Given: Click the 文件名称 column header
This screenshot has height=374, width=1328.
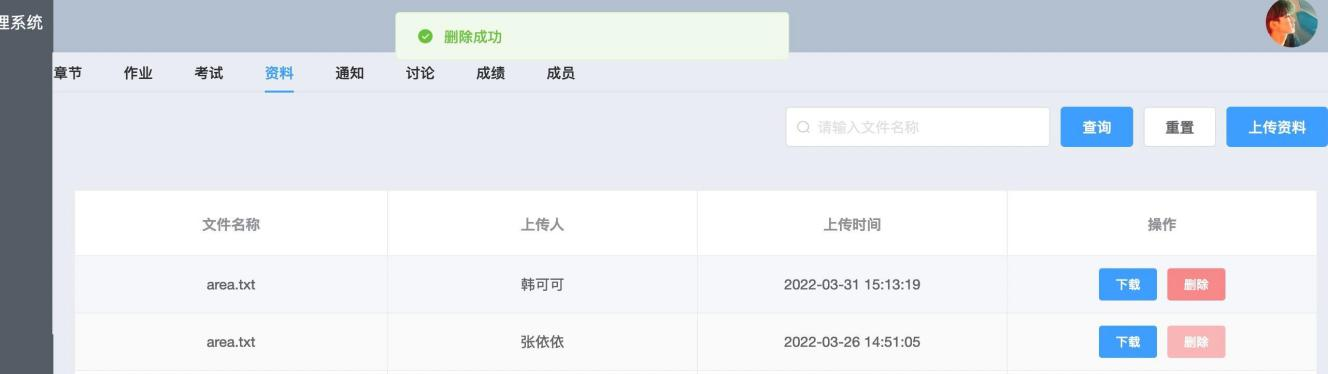Looking at the screenshot, I should pos(231,225).
